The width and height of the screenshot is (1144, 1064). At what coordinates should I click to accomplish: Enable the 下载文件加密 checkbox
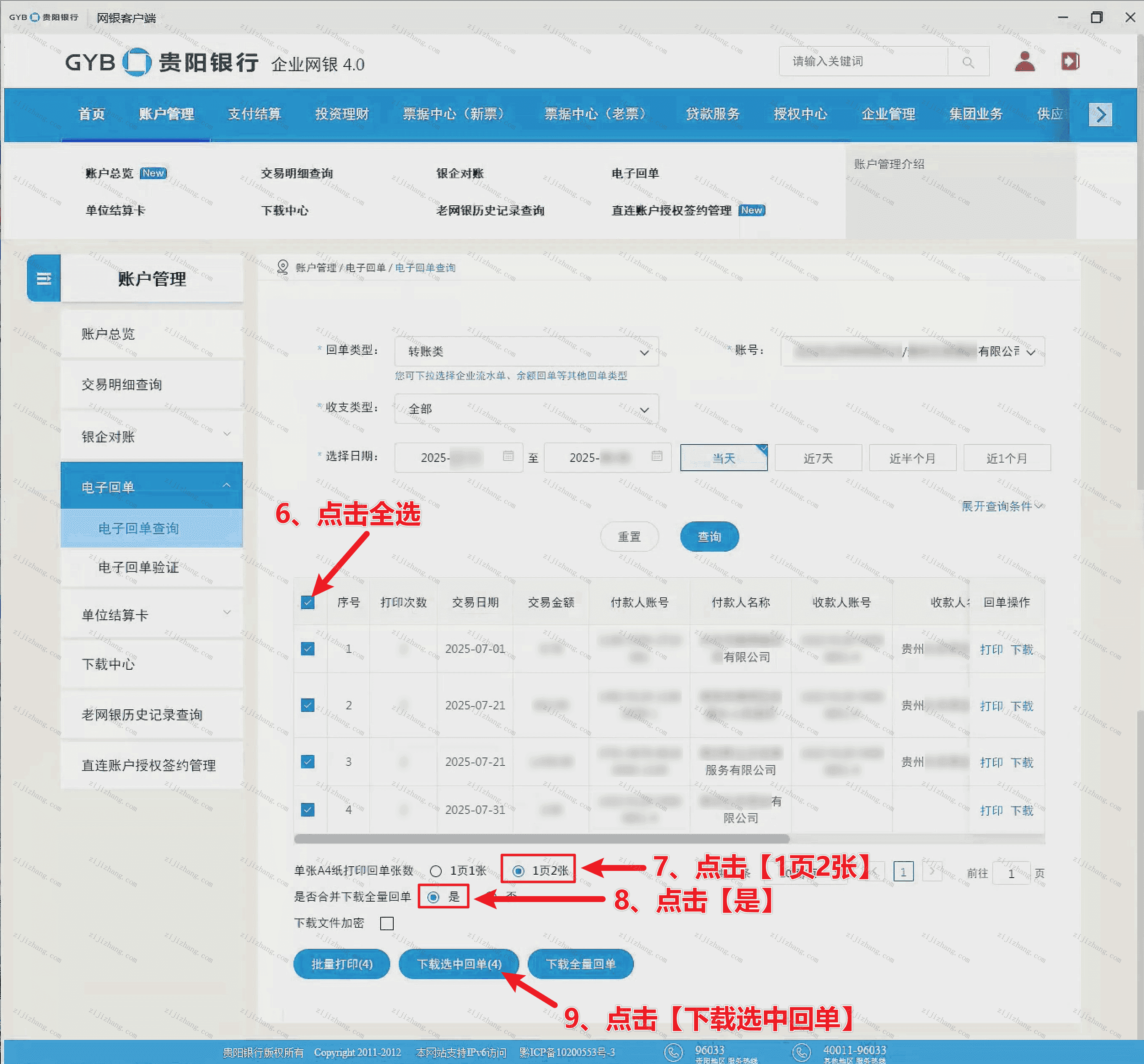[387, 923]
